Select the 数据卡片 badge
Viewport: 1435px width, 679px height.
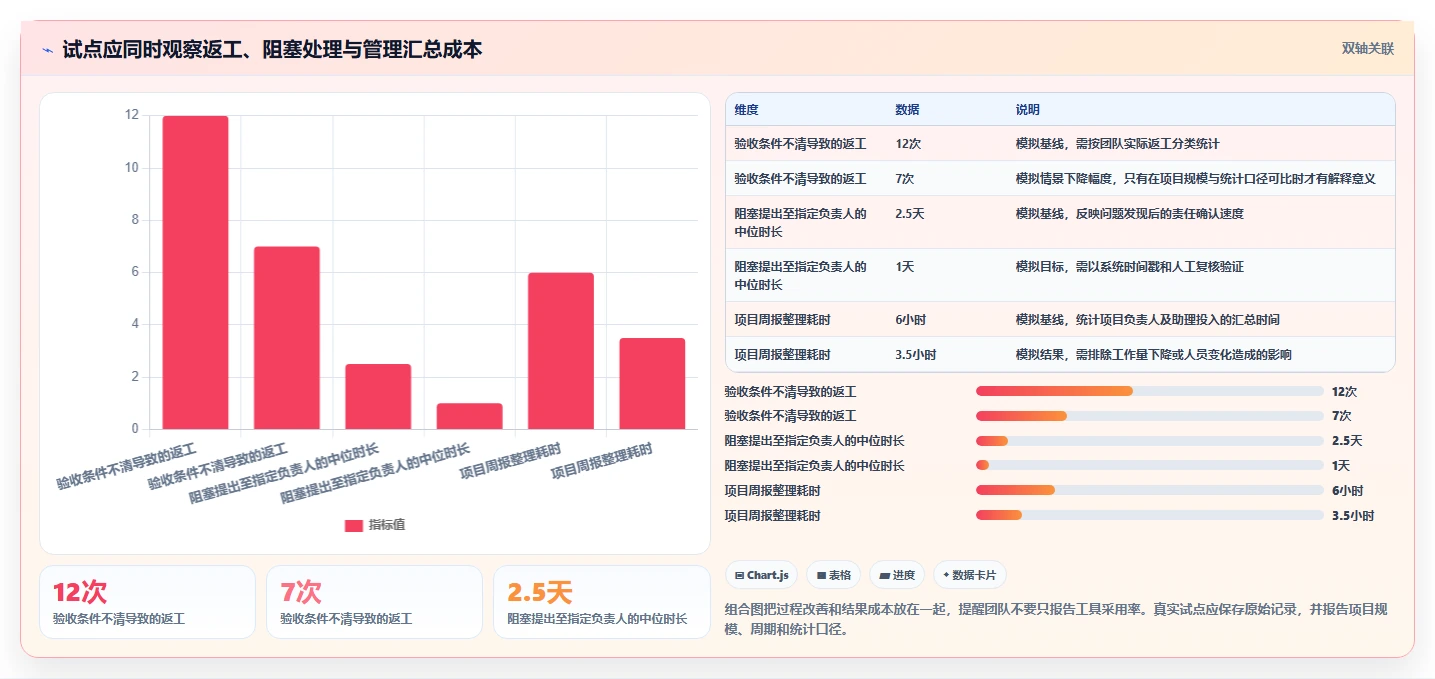point(970,575)
